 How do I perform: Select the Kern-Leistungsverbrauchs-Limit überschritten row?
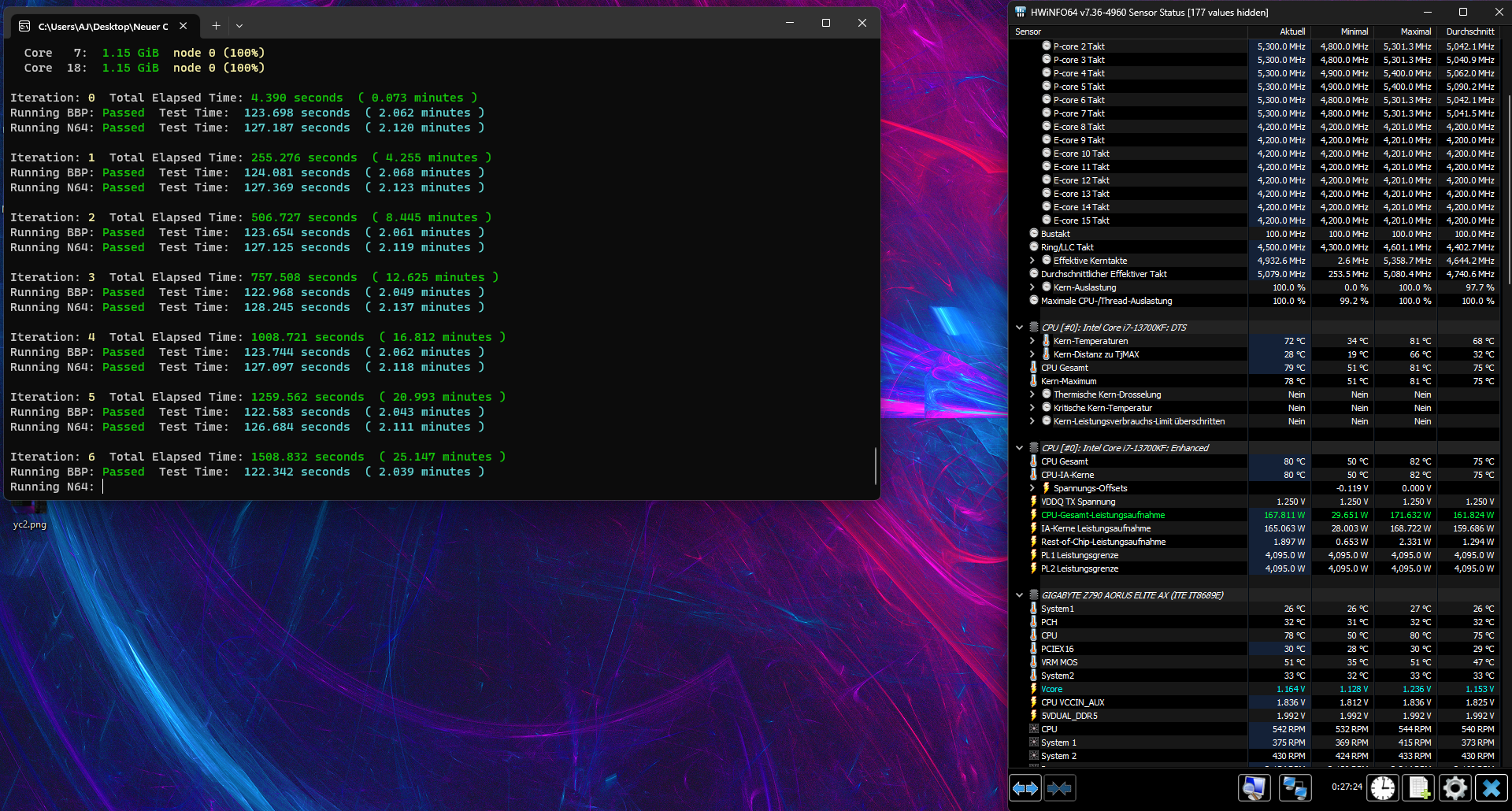tap(1254, 420)
